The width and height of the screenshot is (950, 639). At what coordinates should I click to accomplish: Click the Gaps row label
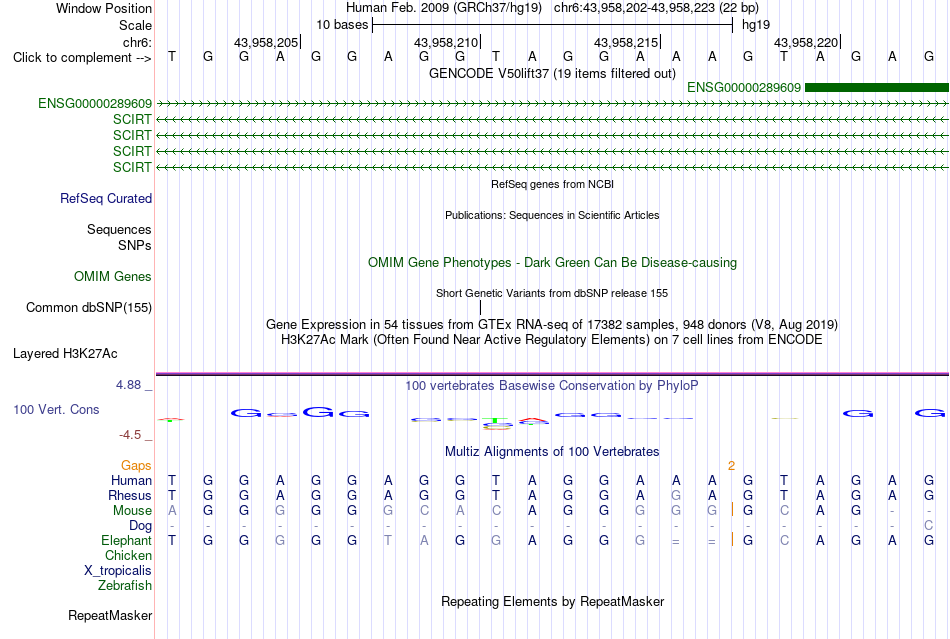[x=136, y=466]
